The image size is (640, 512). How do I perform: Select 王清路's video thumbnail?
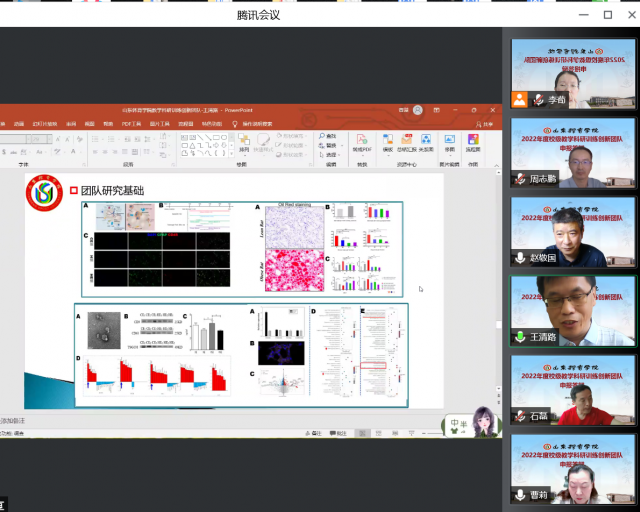573,310
